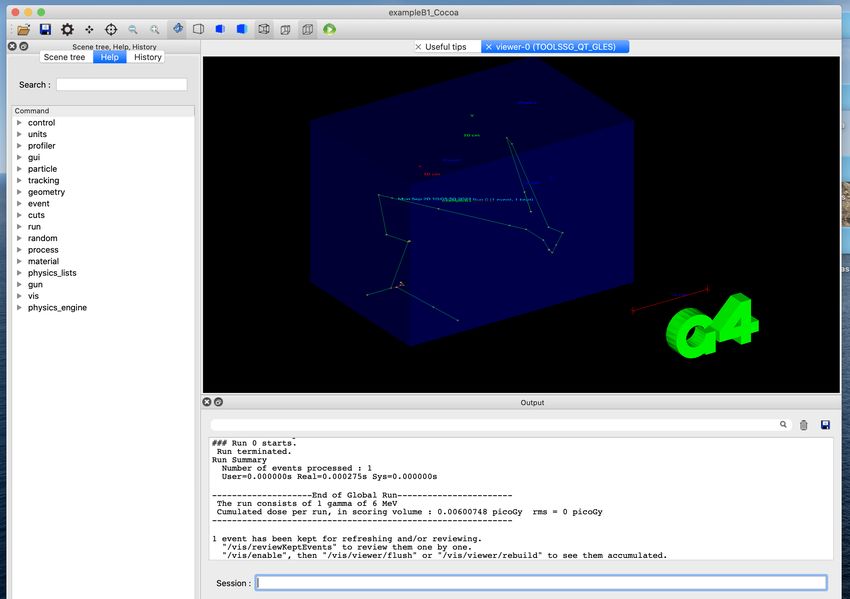
Task: Select the physics_lists command entry
Action: [x=52, y=273]
